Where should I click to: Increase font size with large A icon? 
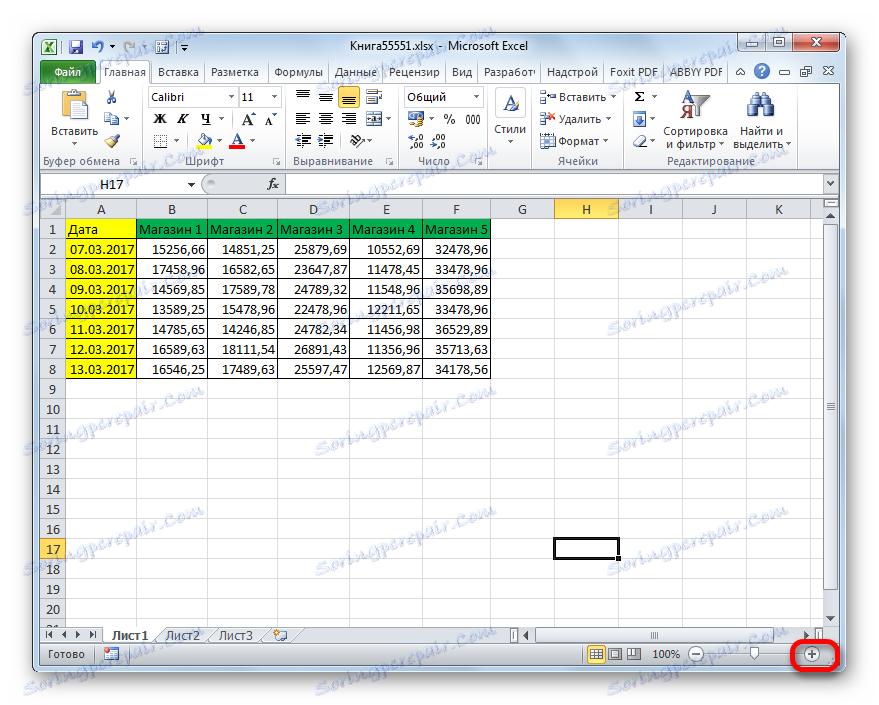[248, 119]
